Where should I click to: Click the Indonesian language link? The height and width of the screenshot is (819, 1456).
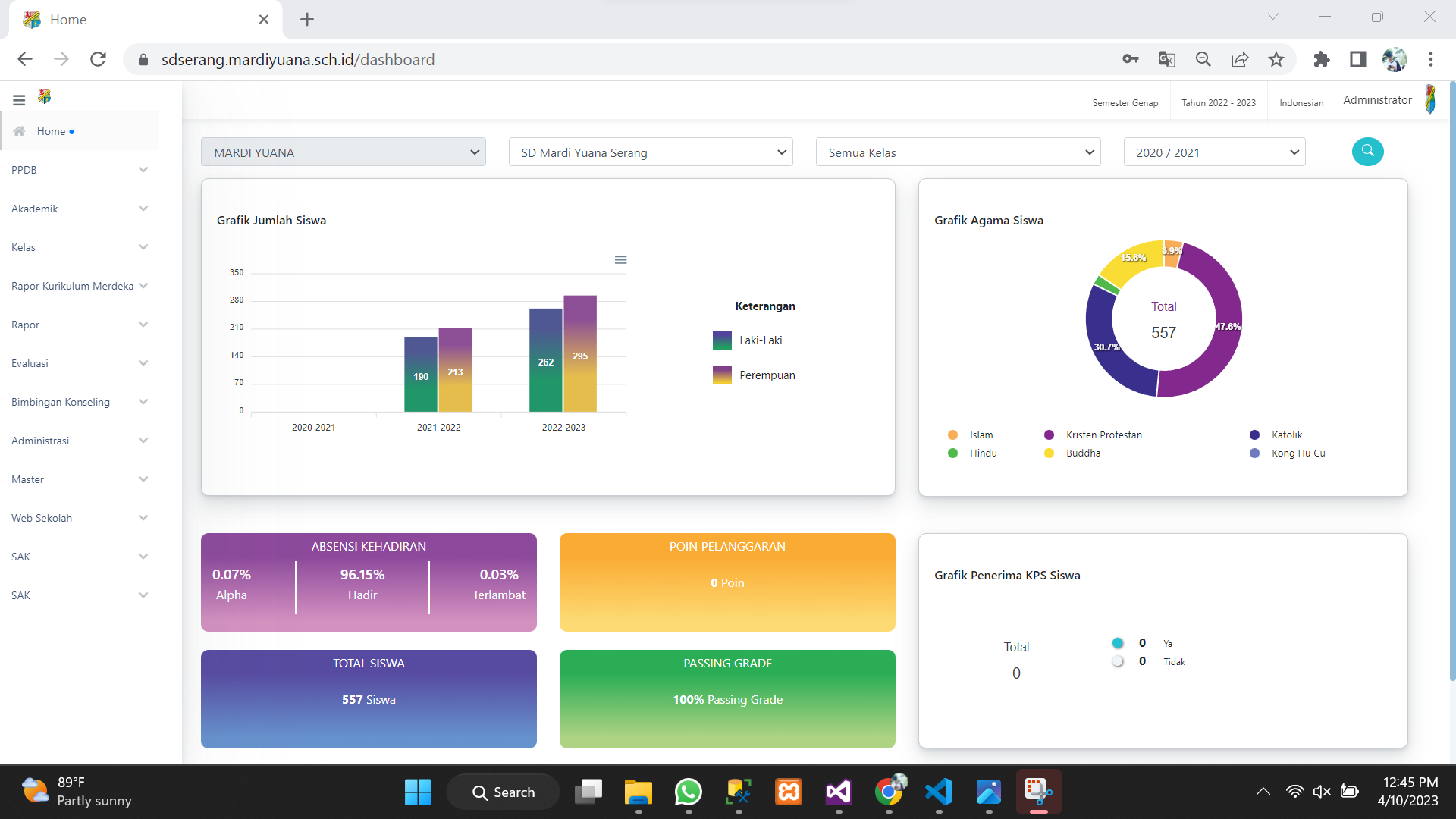(x=1301, y=103)
